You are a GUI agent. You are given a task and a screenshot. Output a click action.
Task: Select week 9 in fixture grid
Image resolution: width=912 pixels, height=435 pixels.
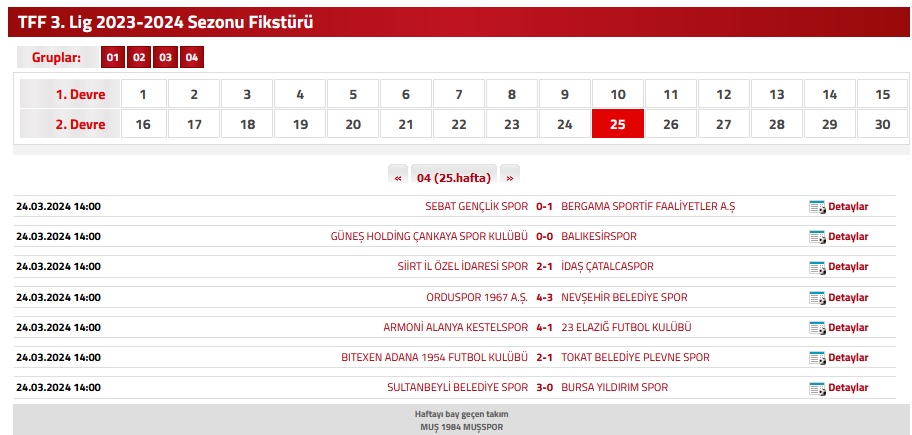565,94
